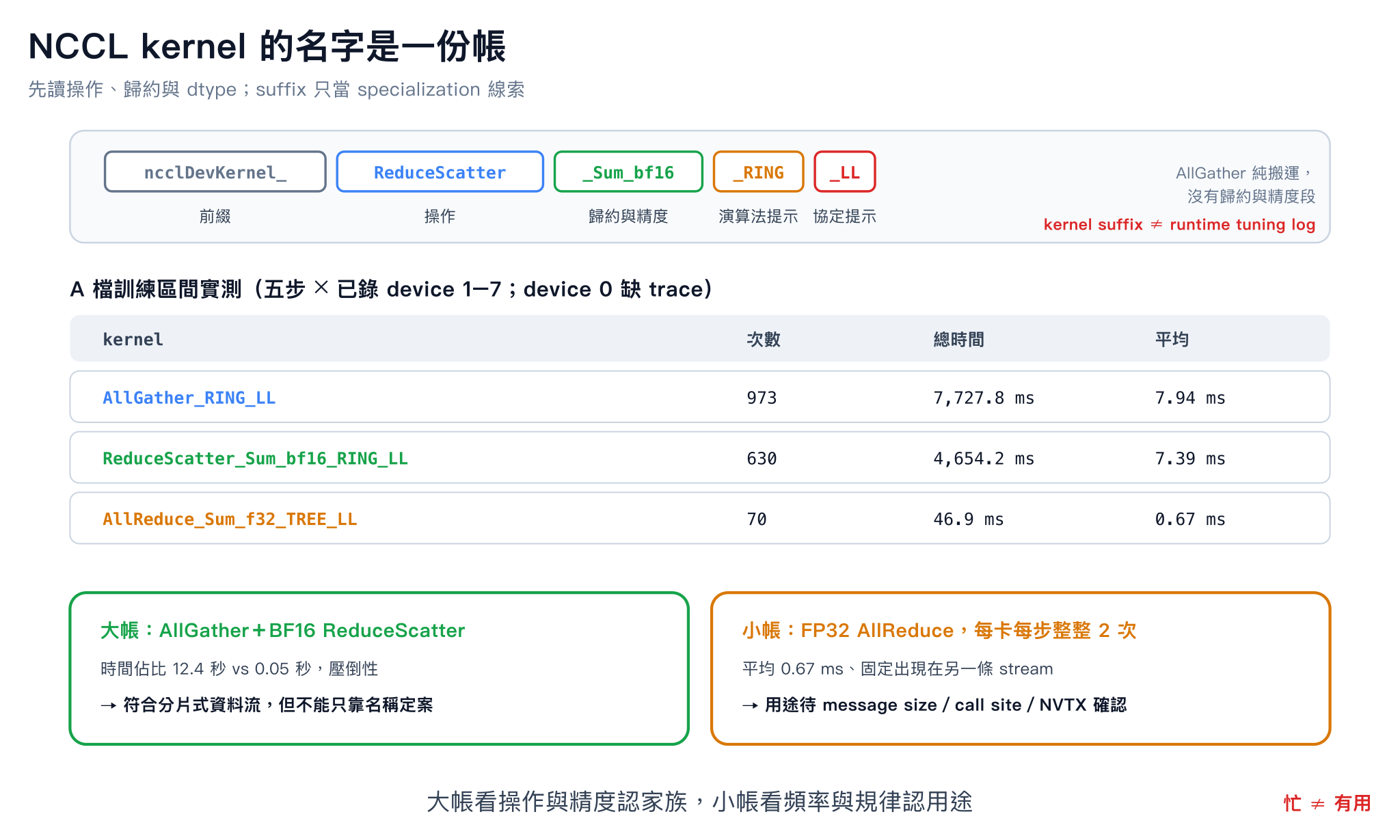This screenshot has height=840, width=1400.
Task: Click count 973 in the AllGather row
Action: click(x=762, y=398)
